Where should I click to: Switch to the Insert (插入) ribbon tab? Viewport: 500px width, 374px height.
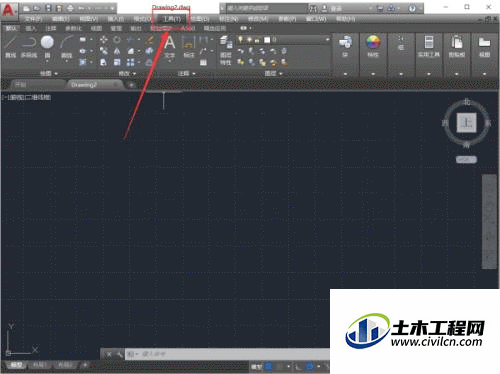click(31, 28)
